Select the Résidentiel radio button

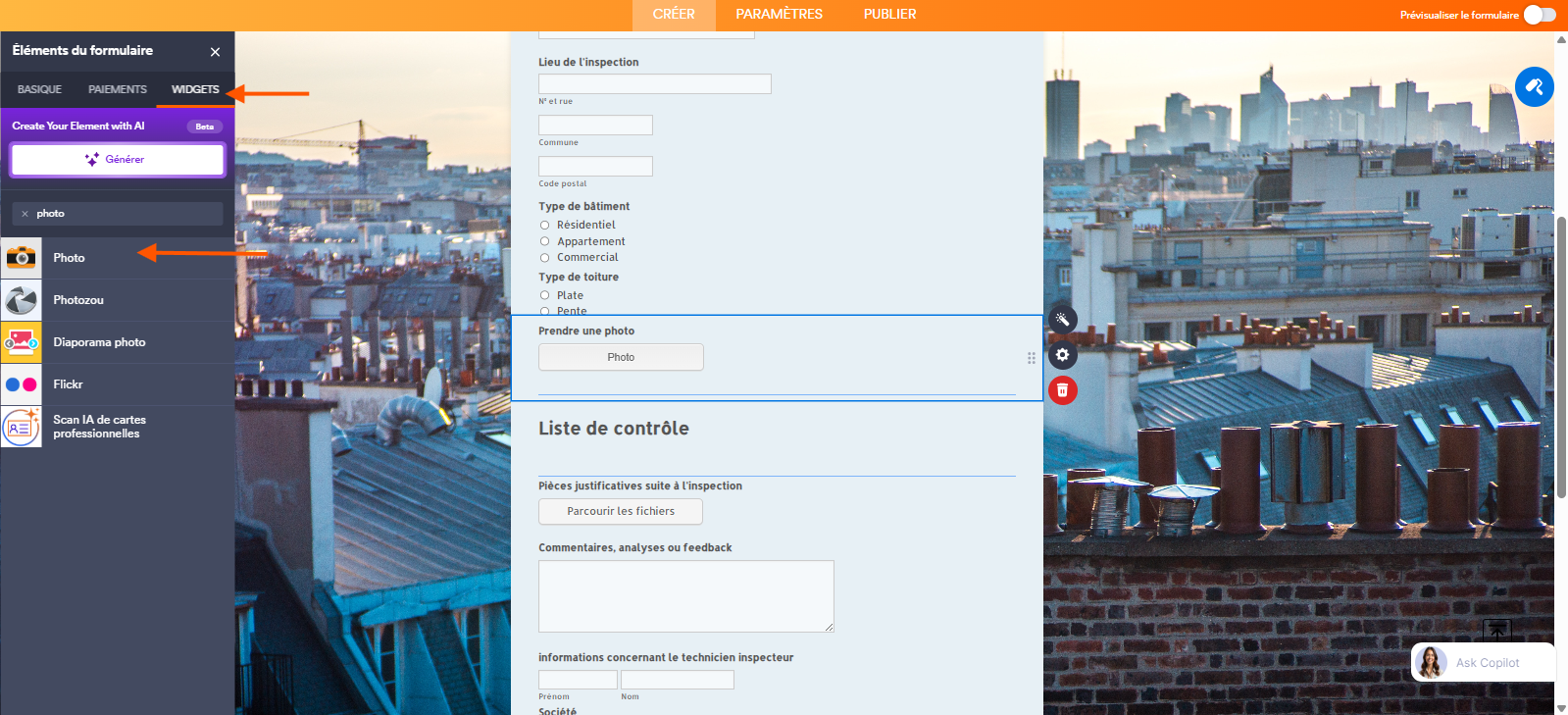pos(545,226)
